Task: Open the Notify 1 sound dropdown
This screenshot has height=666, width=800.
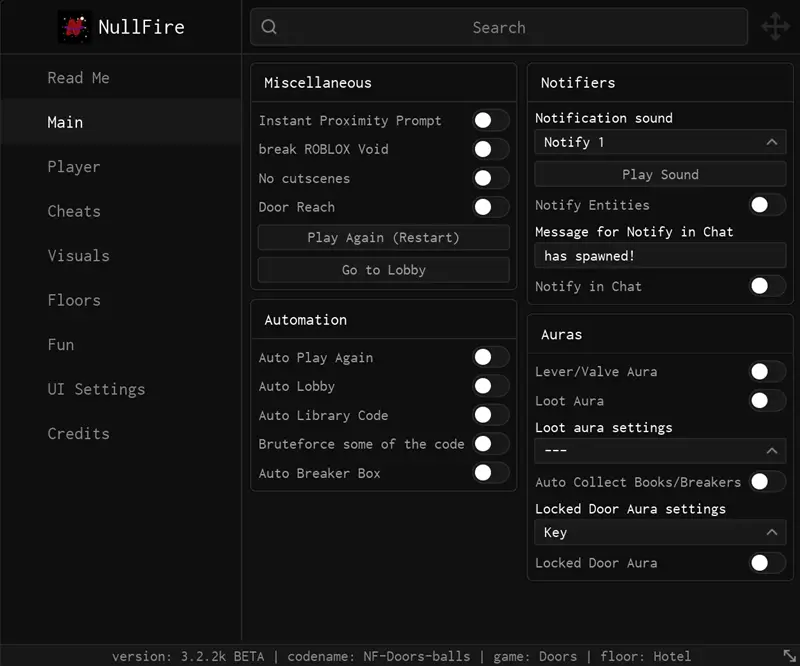Action: [660, 142]
